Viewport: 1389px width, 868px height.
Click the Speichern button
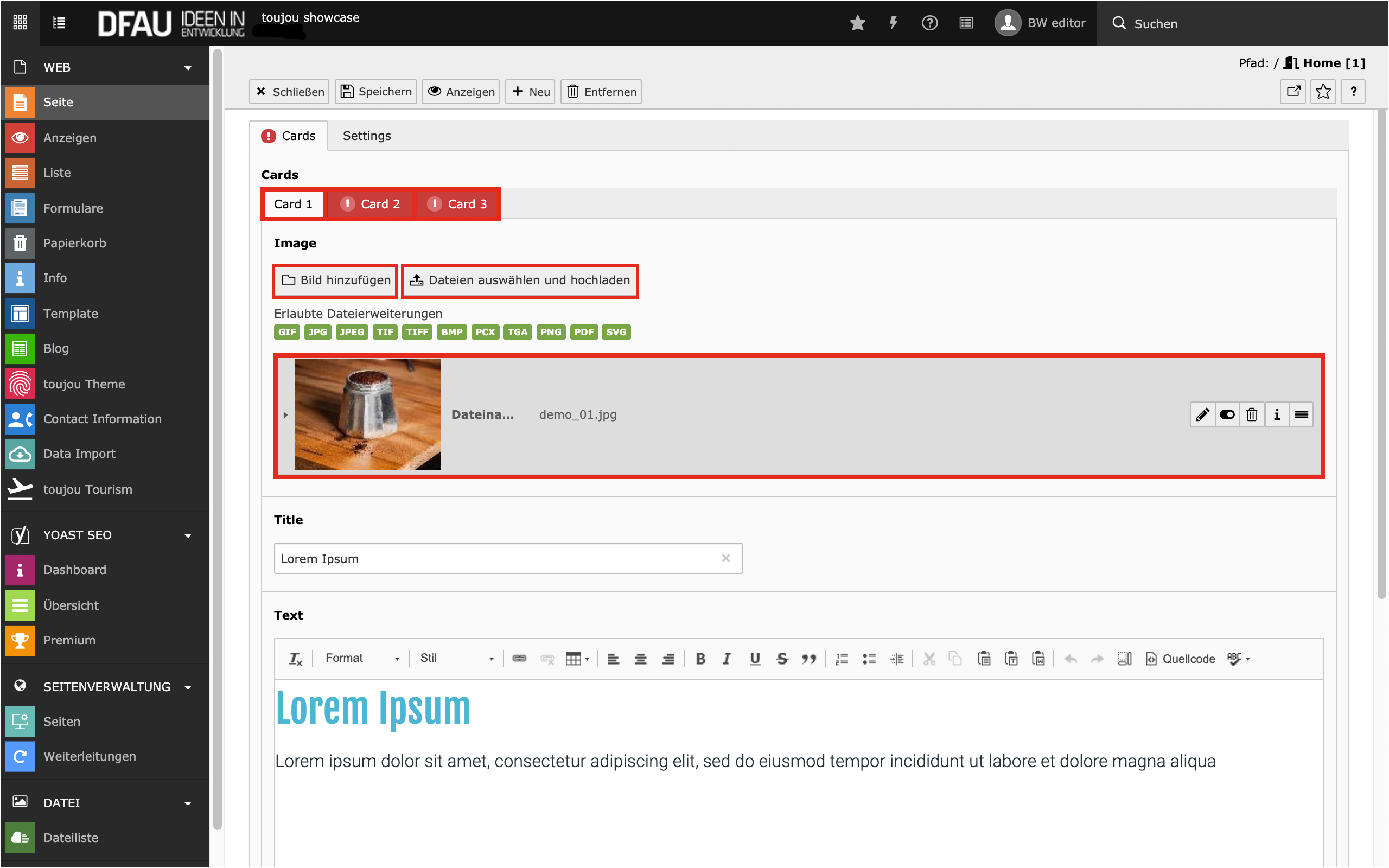pos(377,92)
